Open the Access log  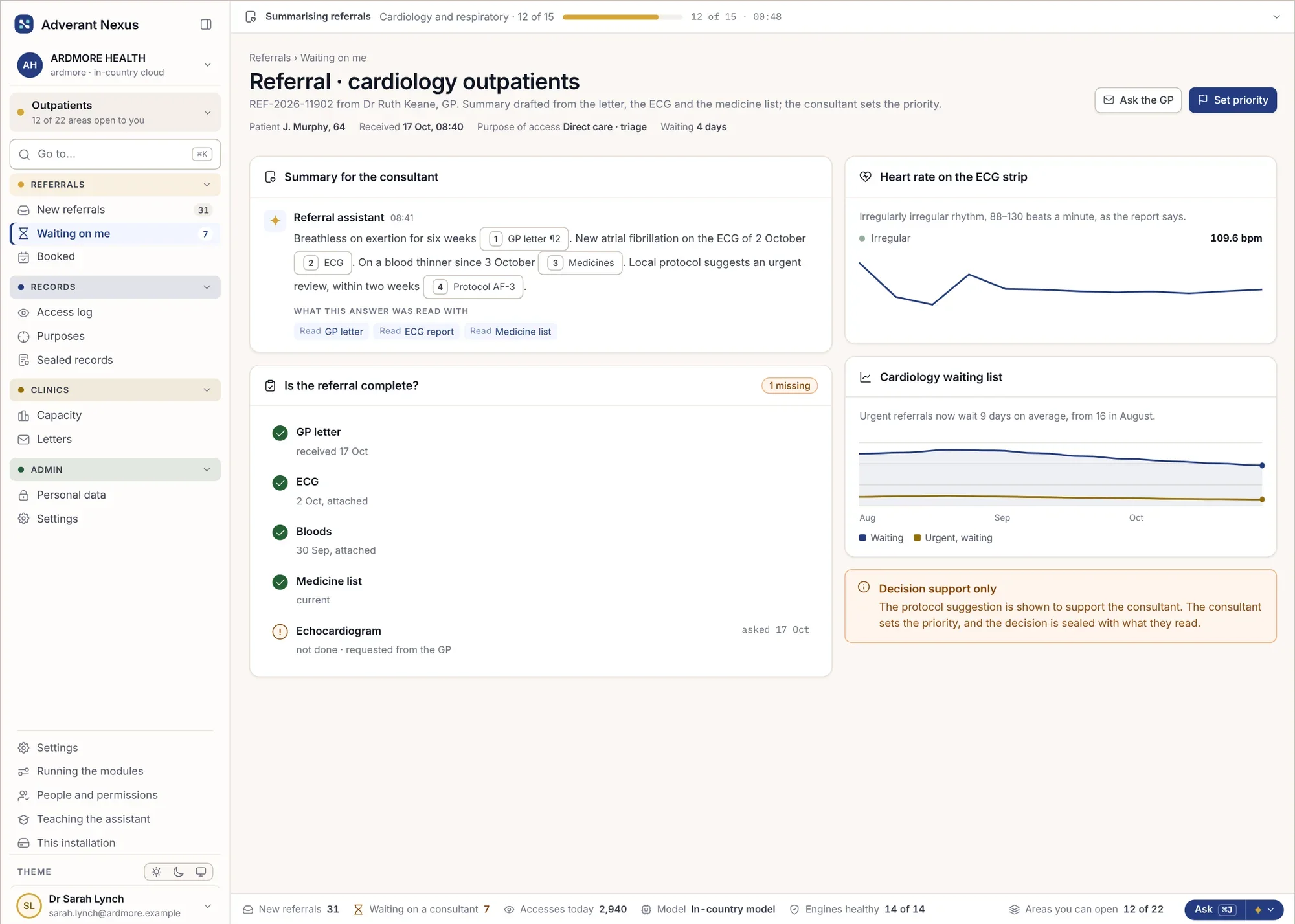115,312
